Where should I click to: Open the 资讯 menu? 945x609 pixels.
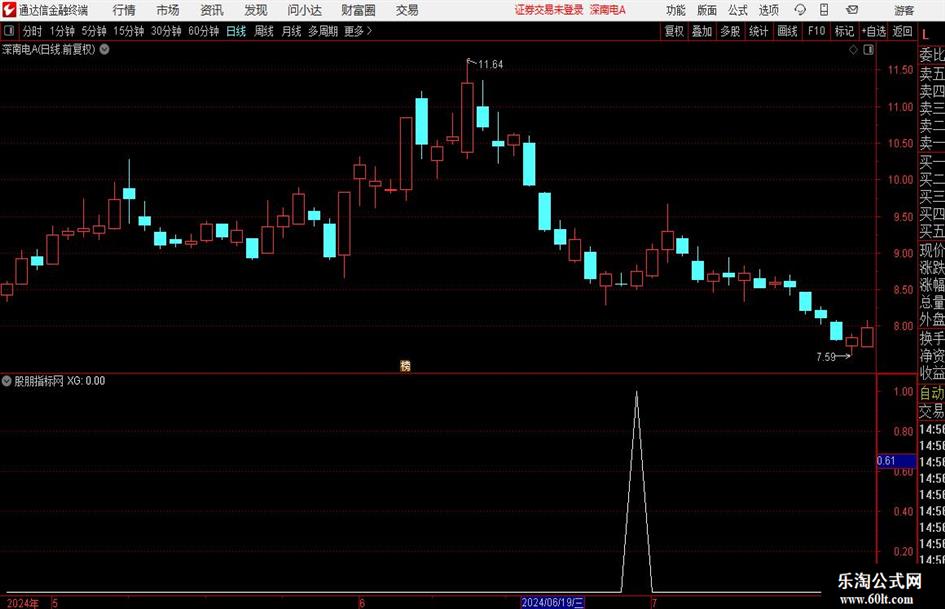click(212, 10)
